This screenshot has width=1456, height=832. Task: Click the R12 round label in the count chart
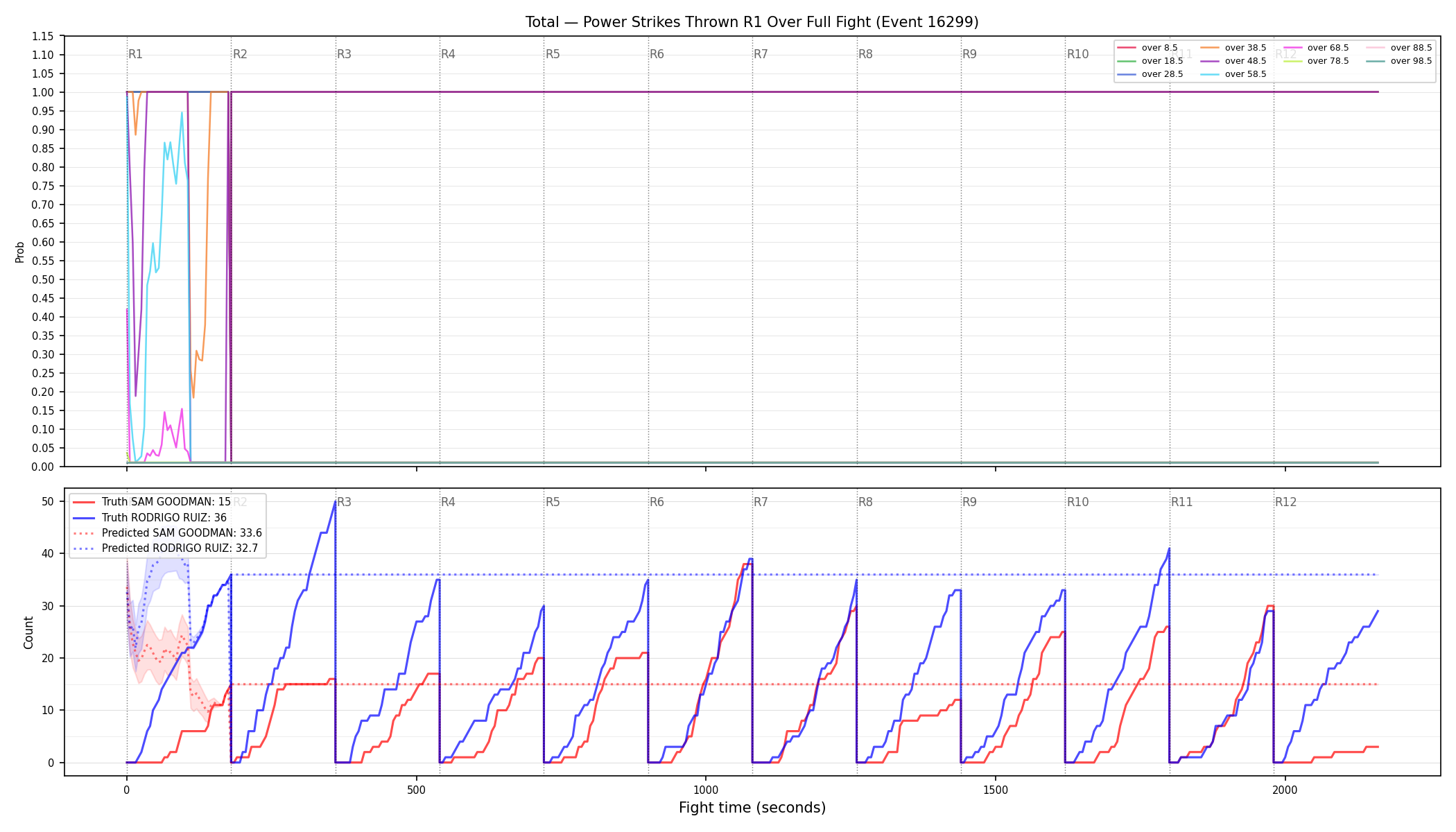[x=1285, y=502]
